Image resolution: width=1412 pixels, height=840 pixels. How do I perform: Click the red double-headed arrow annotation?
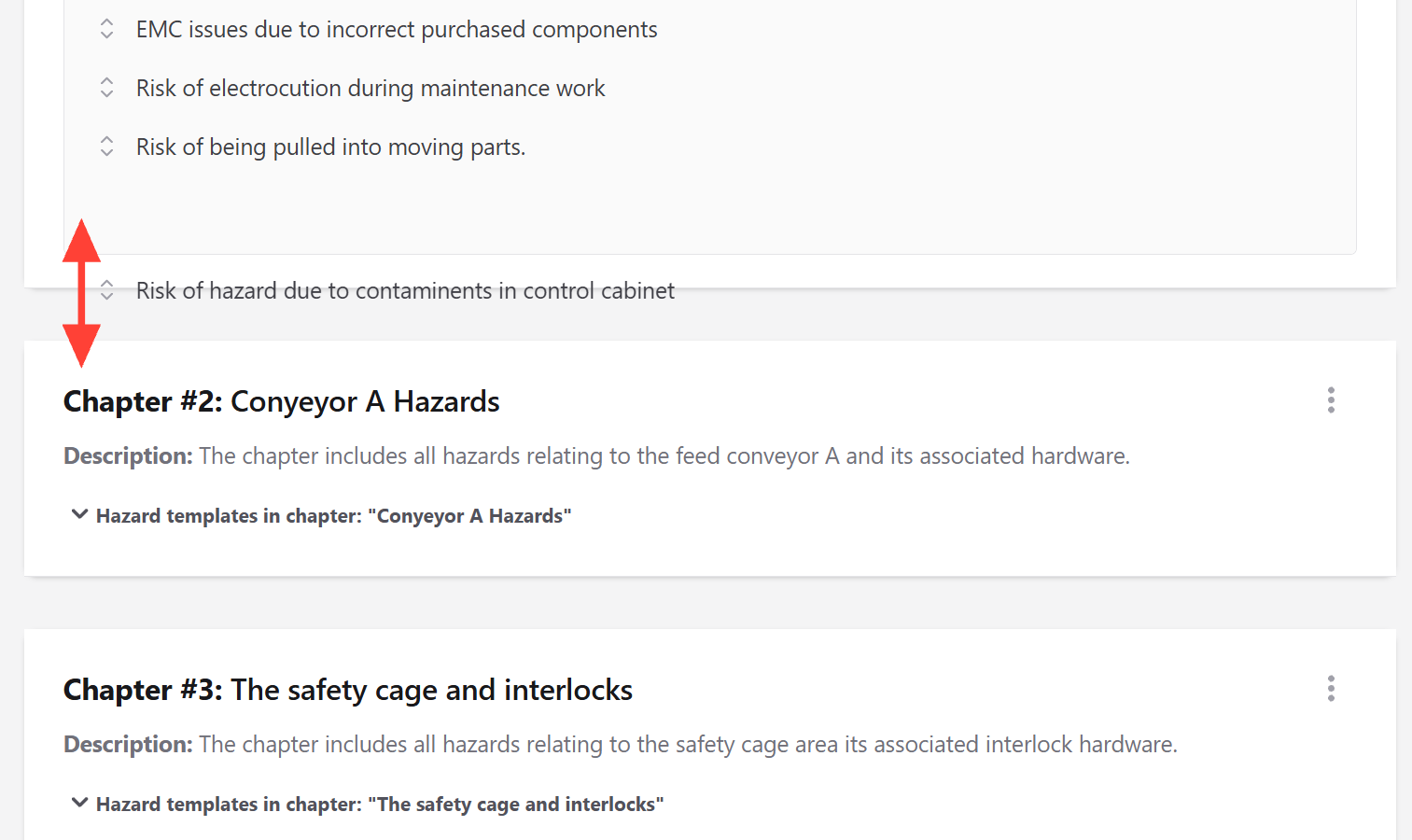81,293
